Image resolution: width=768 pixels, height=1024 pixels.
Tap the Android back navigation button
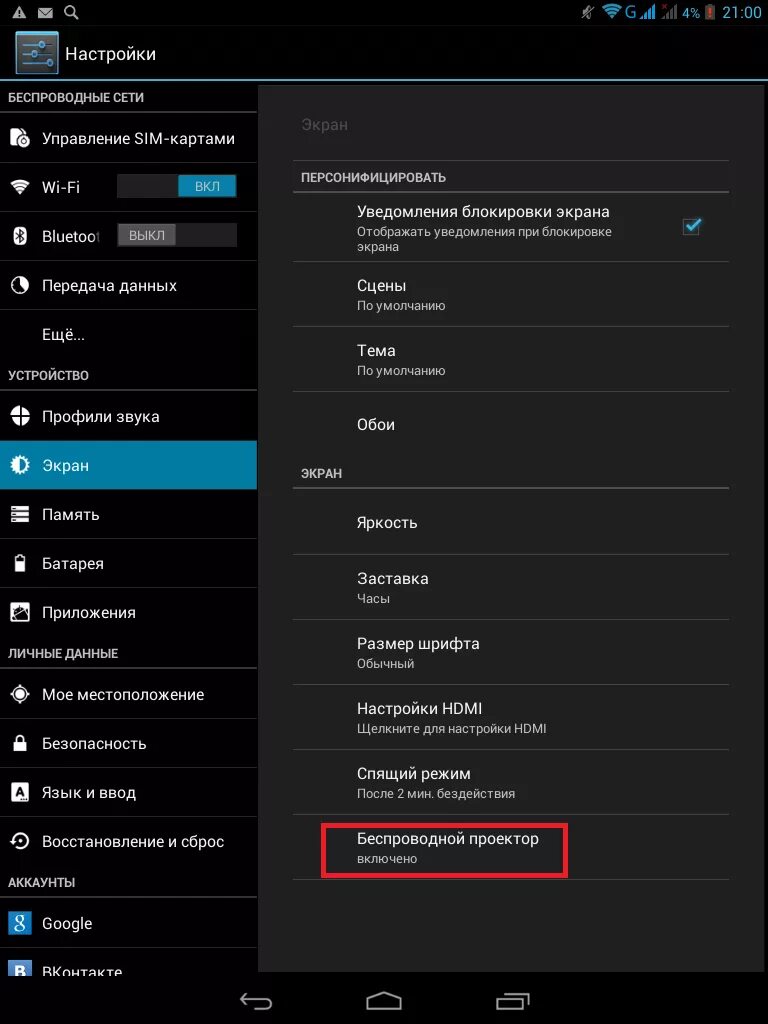[255, 1000]
